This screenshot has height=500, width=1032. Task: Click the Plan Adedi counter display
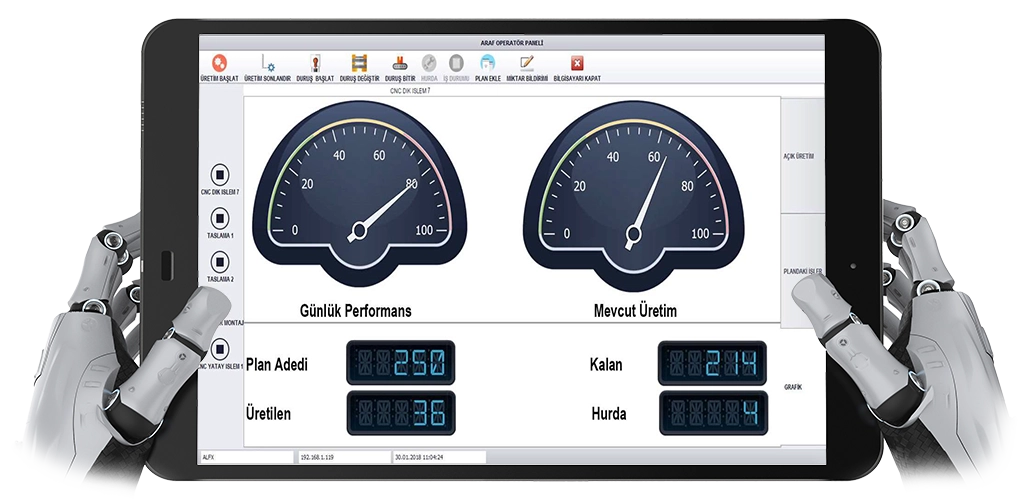400,363
